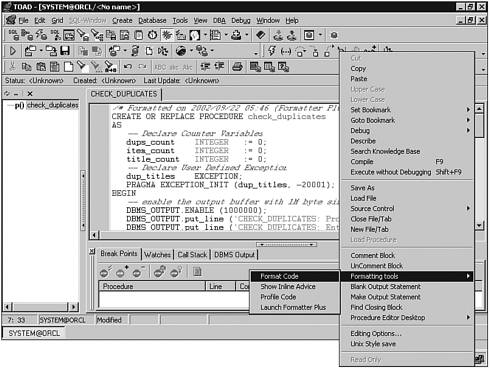This screenshot has width=490, height=368.
Task: Click down arrow of editor vertical scrollbar
Action: 479,225
